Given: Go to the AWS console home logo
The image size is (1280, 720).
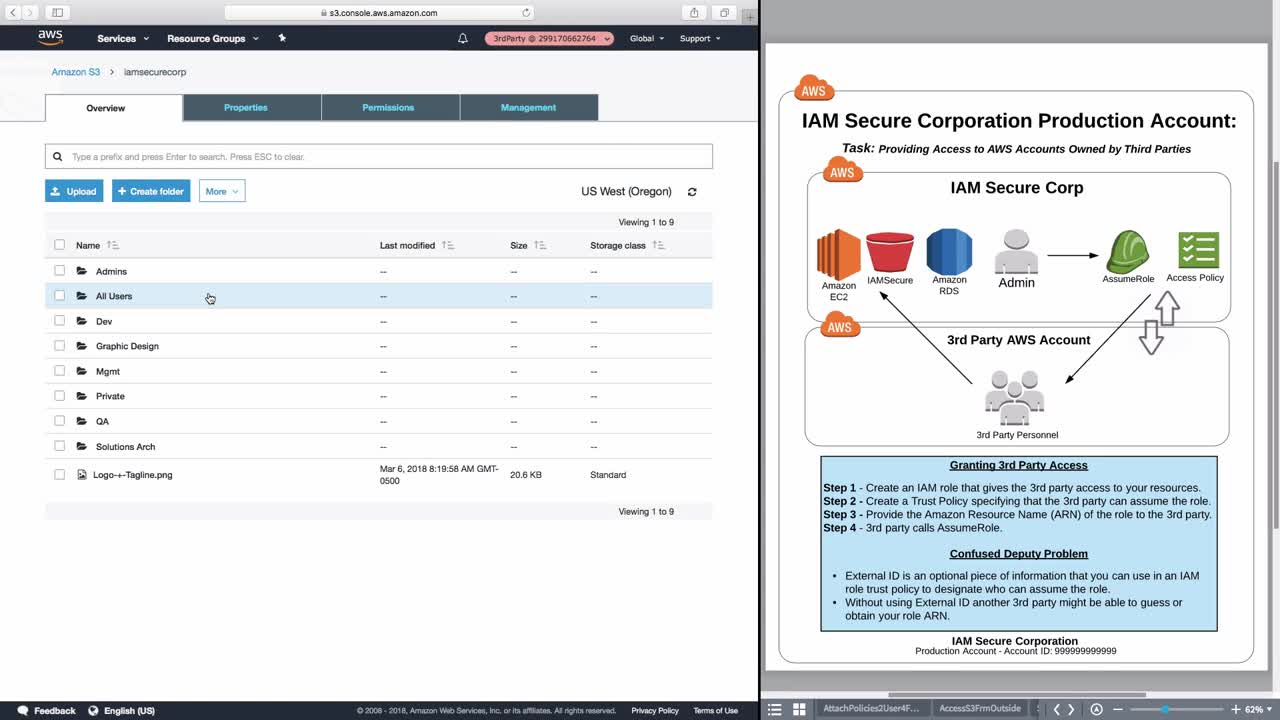Looking at the screenshot, I should click(50, 38).
